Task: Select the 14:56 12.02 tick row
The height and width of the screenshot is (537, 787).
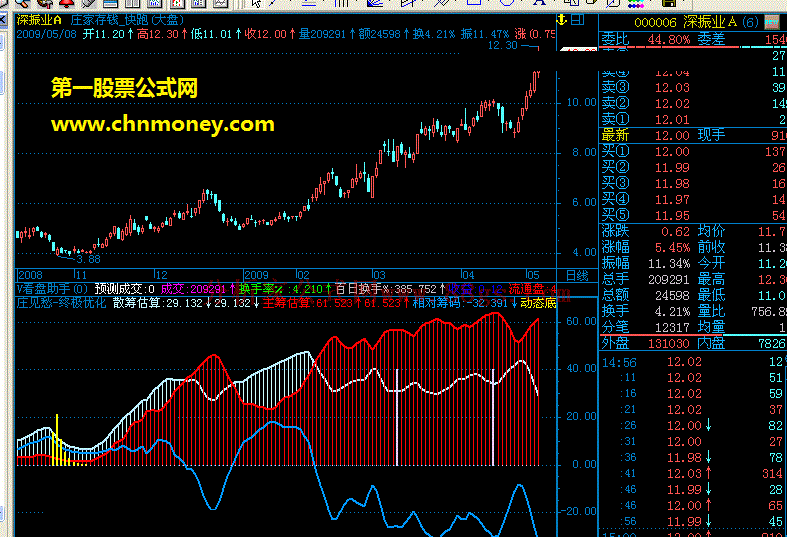Action: [693, 362]
